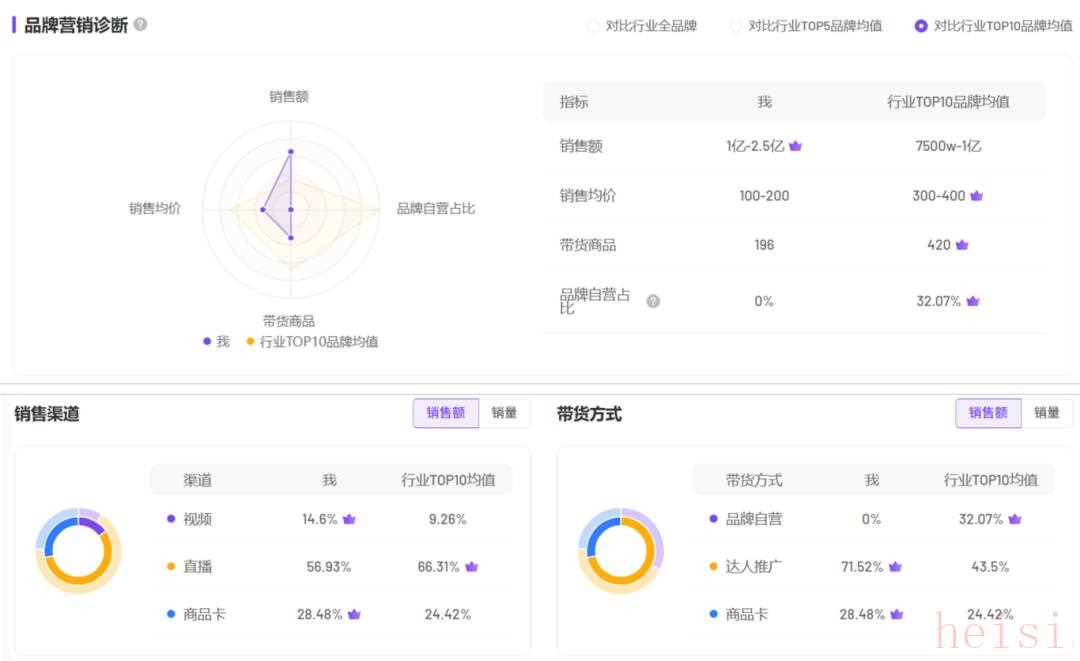Viewport: 1080px width, 661px height.
Task: Select 销售额 tab in 带货方式 panel
Action: [x=988, y=413]
